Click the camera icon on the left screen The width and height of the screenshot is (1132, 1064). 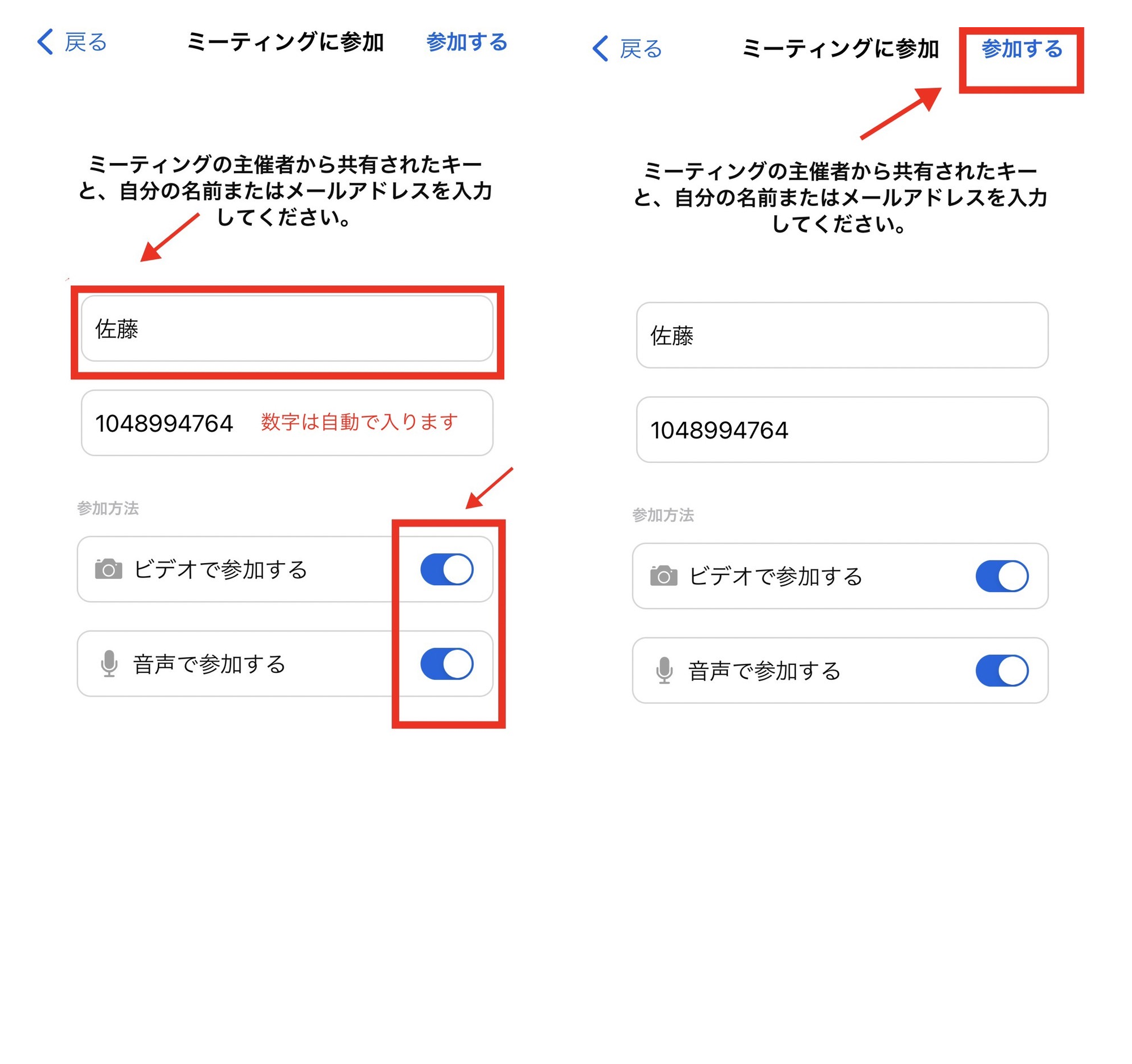tap(109, 569)
